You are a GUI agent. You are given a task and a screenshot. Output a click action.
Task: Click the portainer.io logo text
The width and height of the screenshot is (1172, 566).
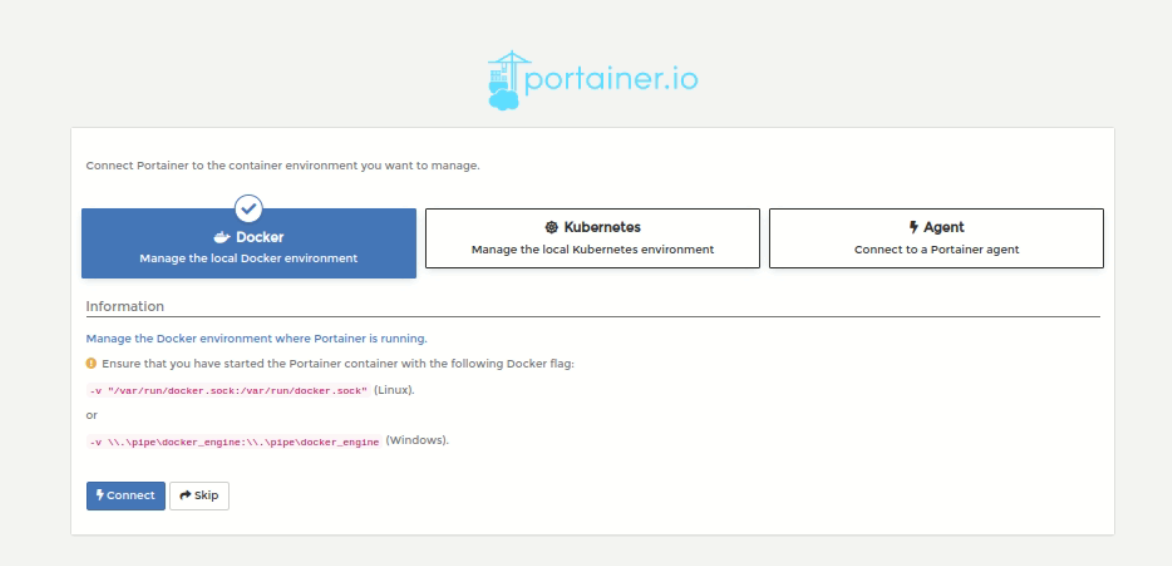point(611,79)
